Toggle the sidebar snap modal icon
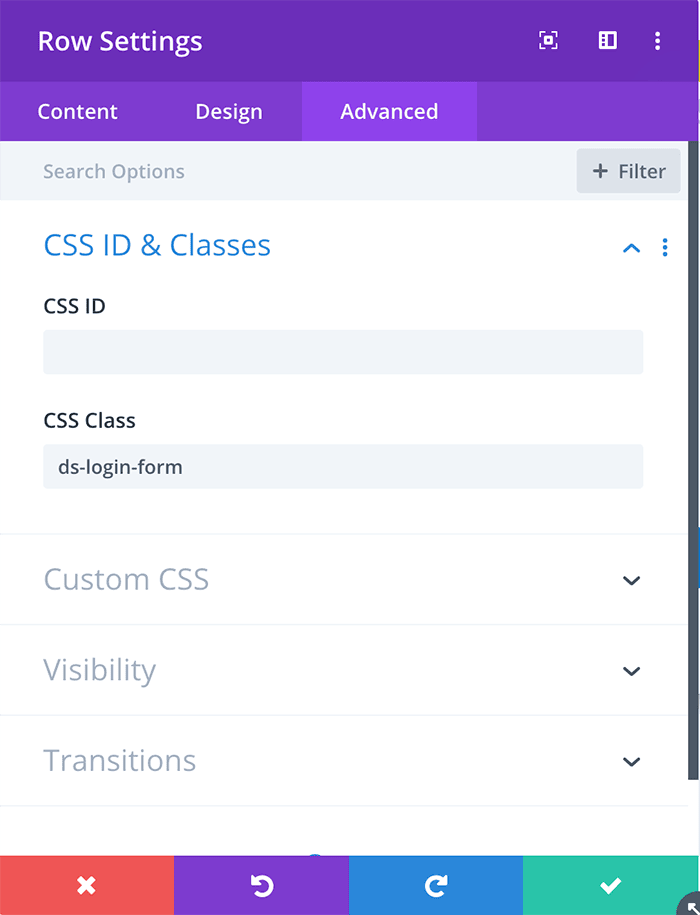 607,40
